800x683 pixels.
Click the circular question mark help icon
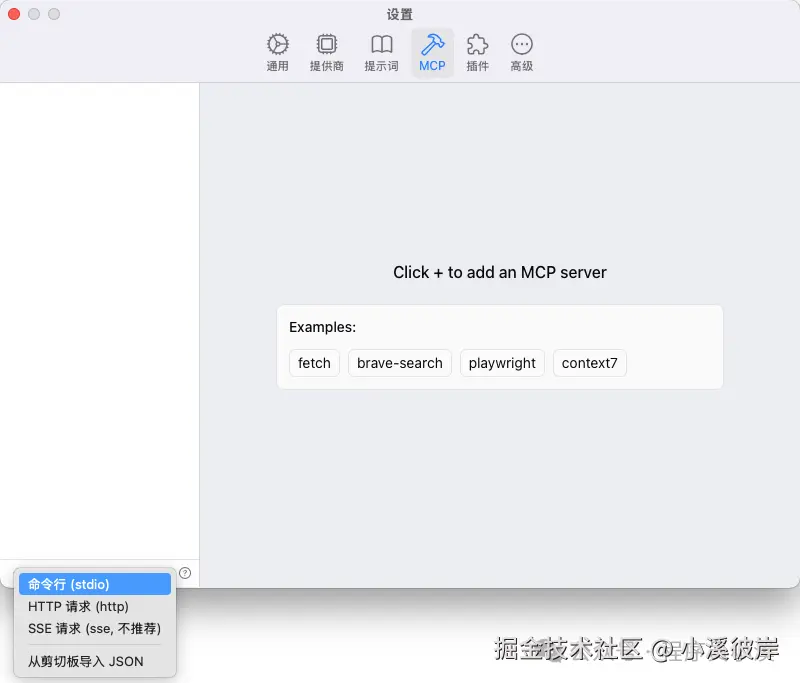[x=185, y=572]
